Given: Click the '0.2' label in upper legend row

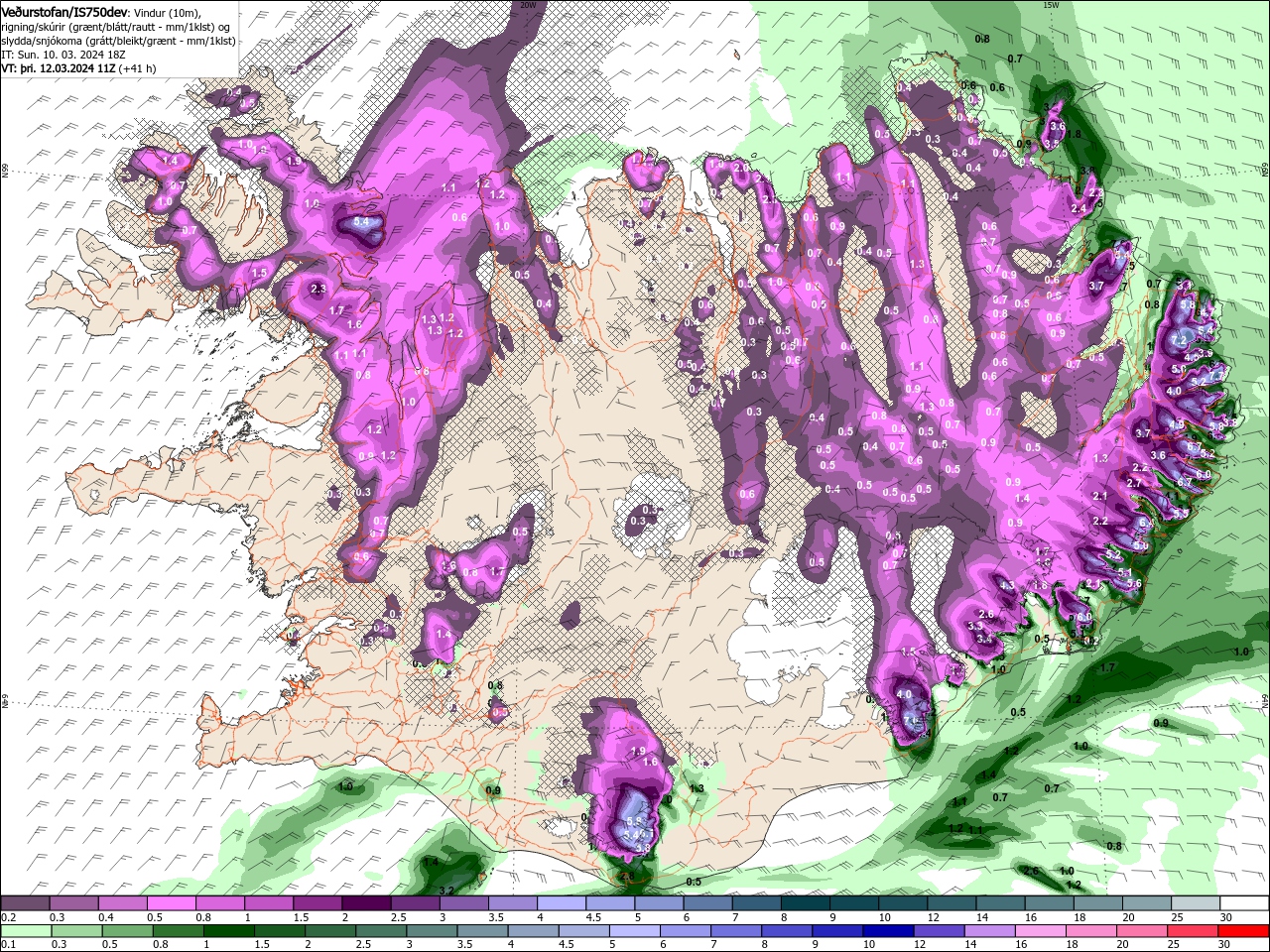Looking at the screenshot, I should pyautogui.click(x=9, y=918).
